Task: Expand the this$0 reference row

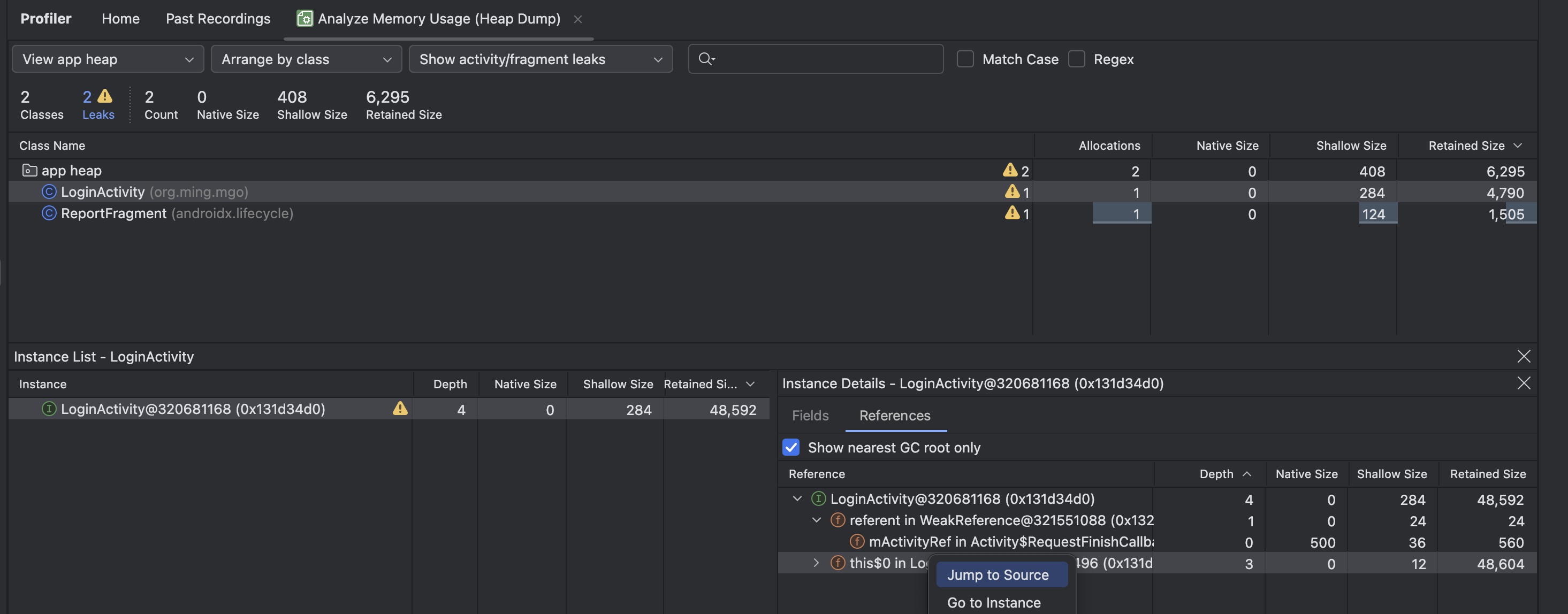Action: tap(816, 563)
